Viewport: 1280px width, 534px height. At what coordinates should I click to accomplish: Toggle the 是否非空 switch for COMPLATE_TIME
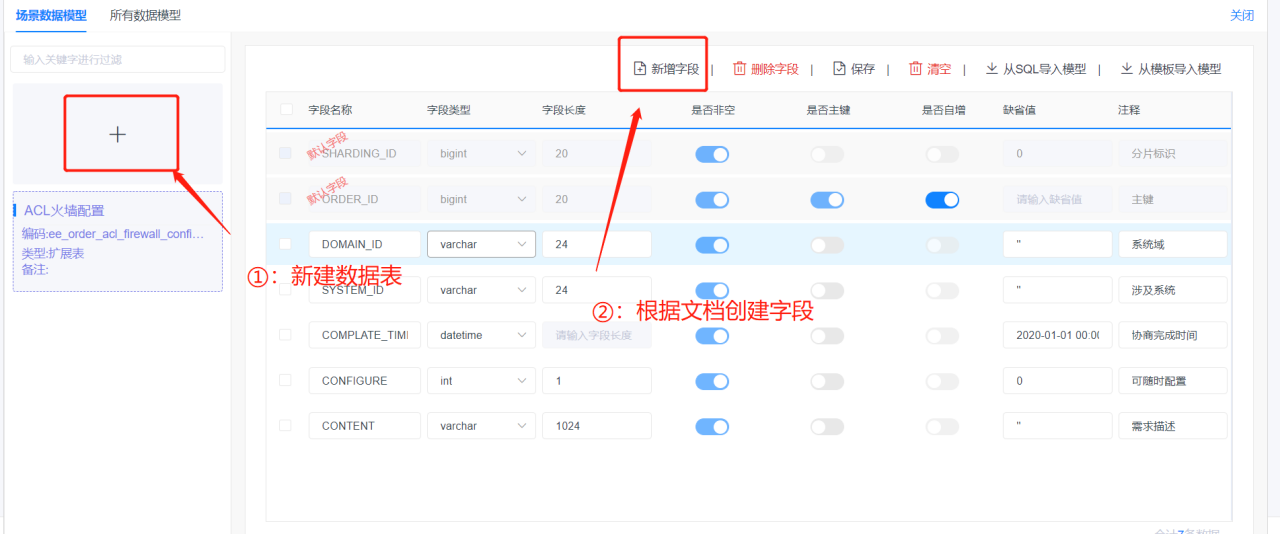coord(712,336)
